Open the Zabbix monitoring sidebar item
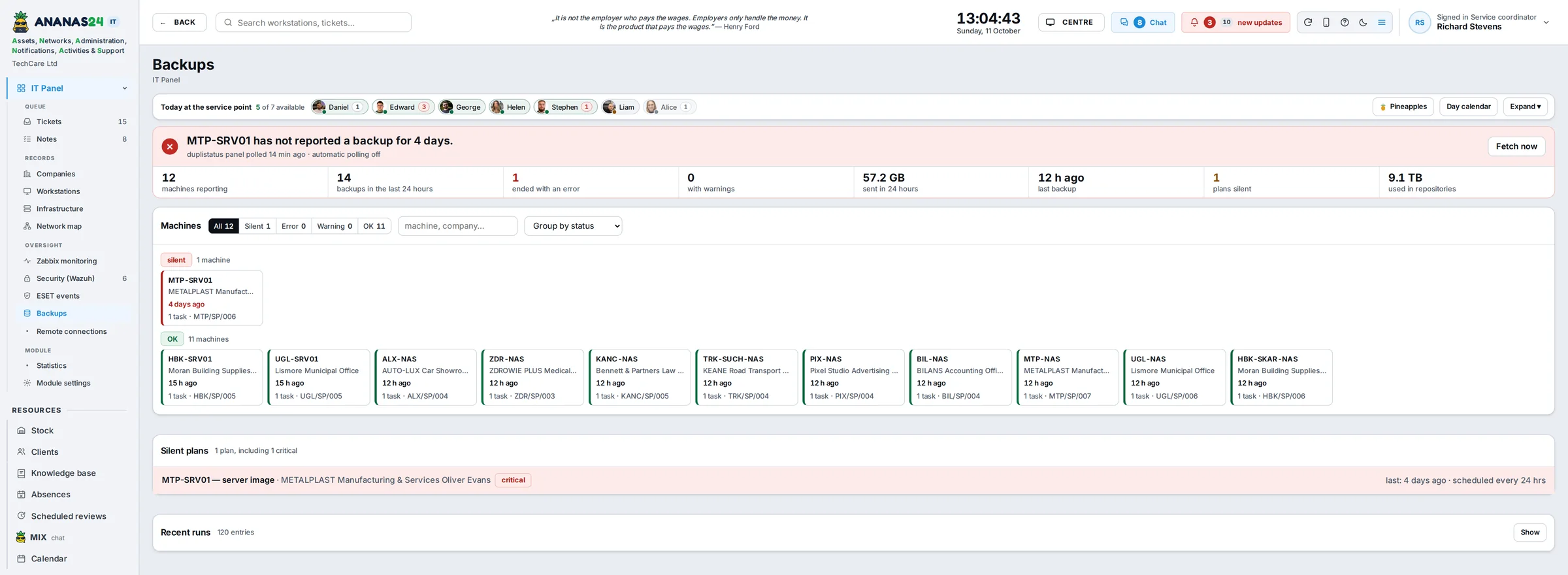This screenshot has height=575, width=1568. (x=75, y=261)
